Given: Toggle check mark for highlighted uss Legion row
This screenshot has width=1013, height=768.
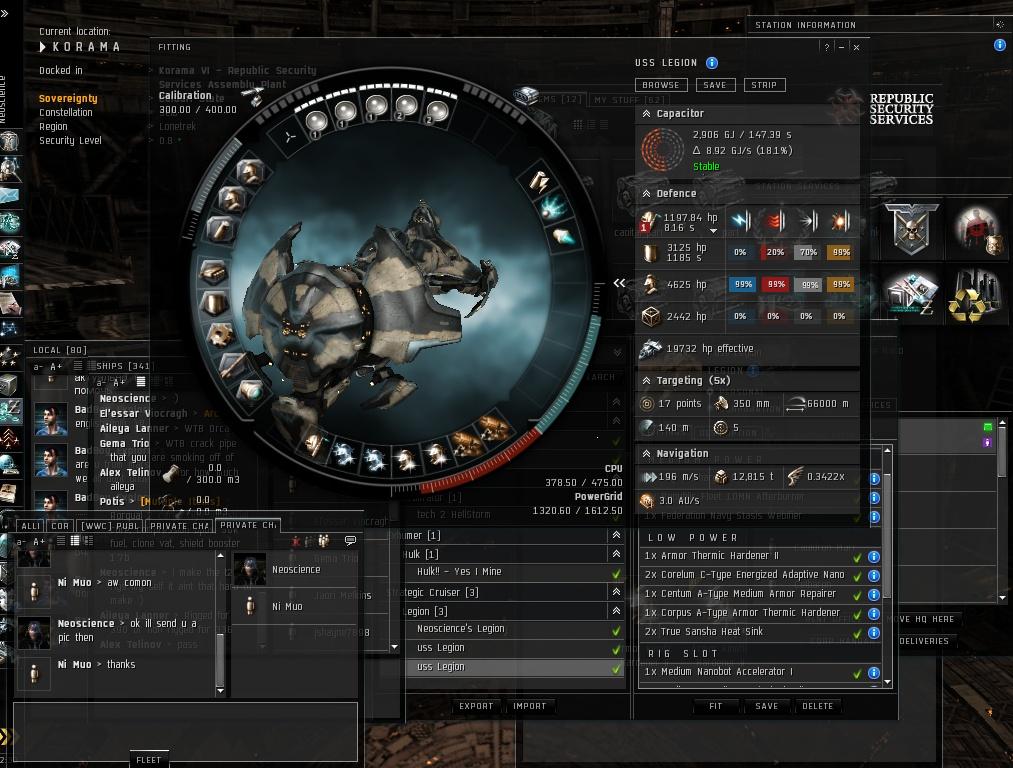Looking at the screenshot, I should coord(616,669).
